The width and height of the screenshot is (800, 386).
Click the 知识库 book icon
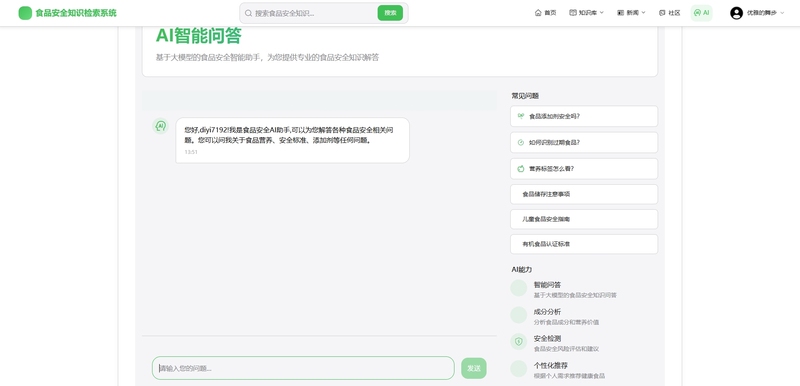(x=572, y=13)
